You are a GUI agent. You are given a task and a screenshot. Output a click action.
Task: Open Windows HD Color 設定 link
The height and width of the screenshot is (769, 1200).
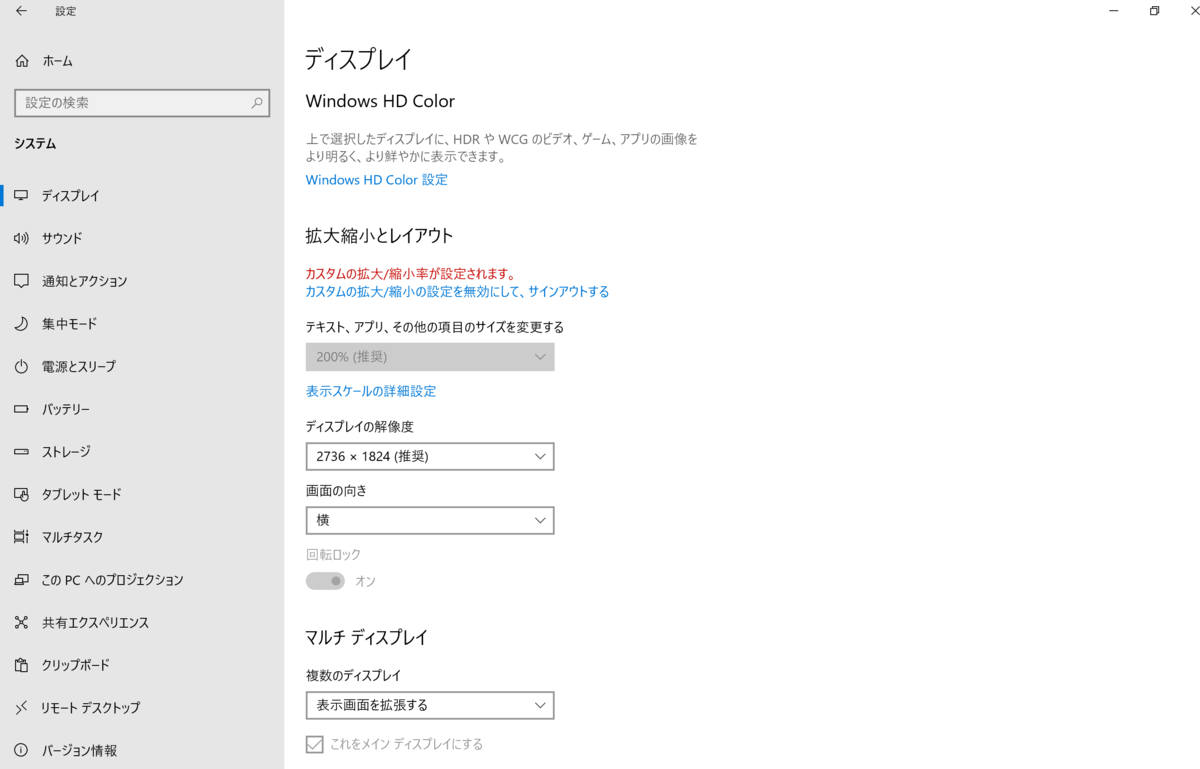376,179
